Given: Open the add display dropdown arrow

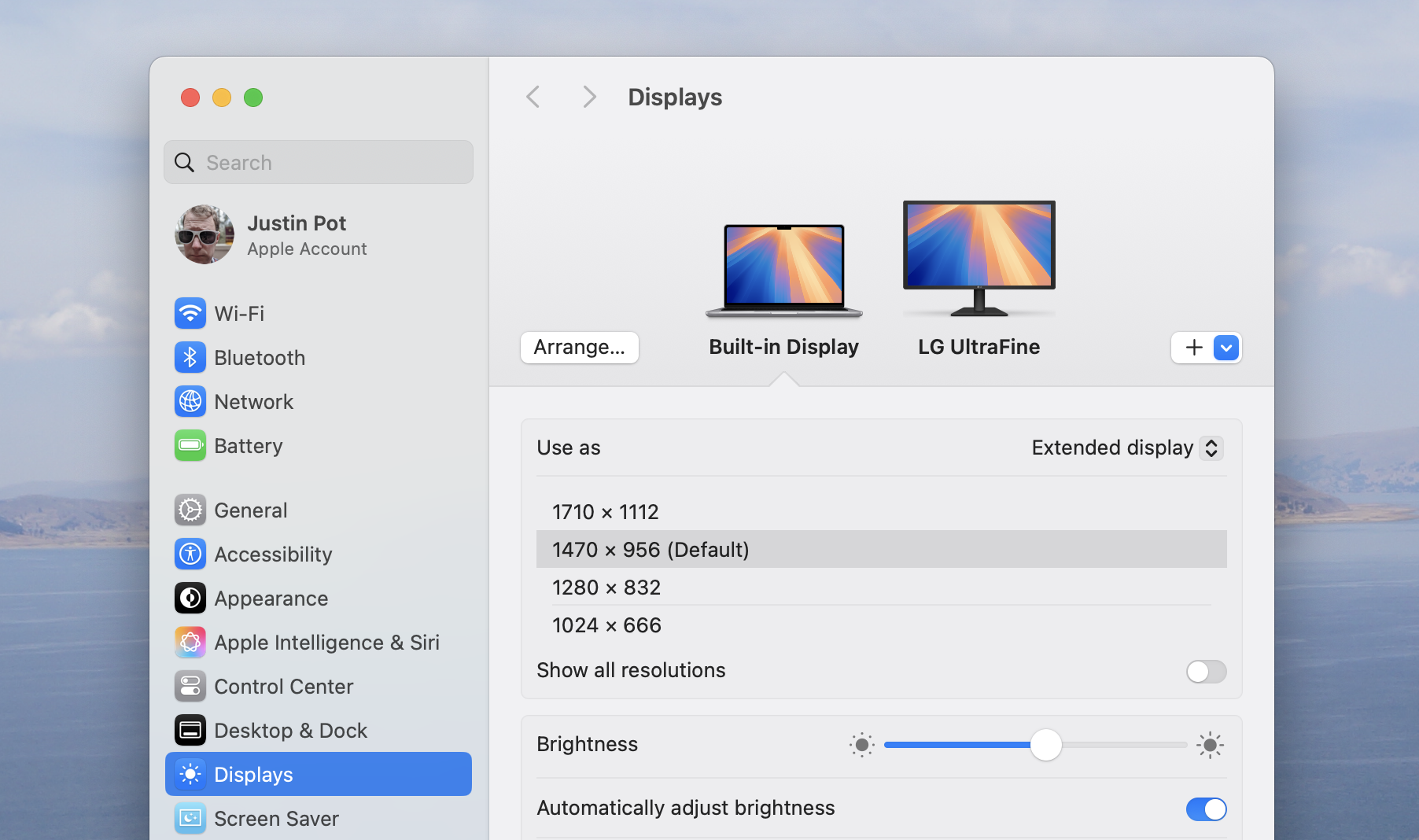Looking at the screenshot, I should pos(1226,348).
